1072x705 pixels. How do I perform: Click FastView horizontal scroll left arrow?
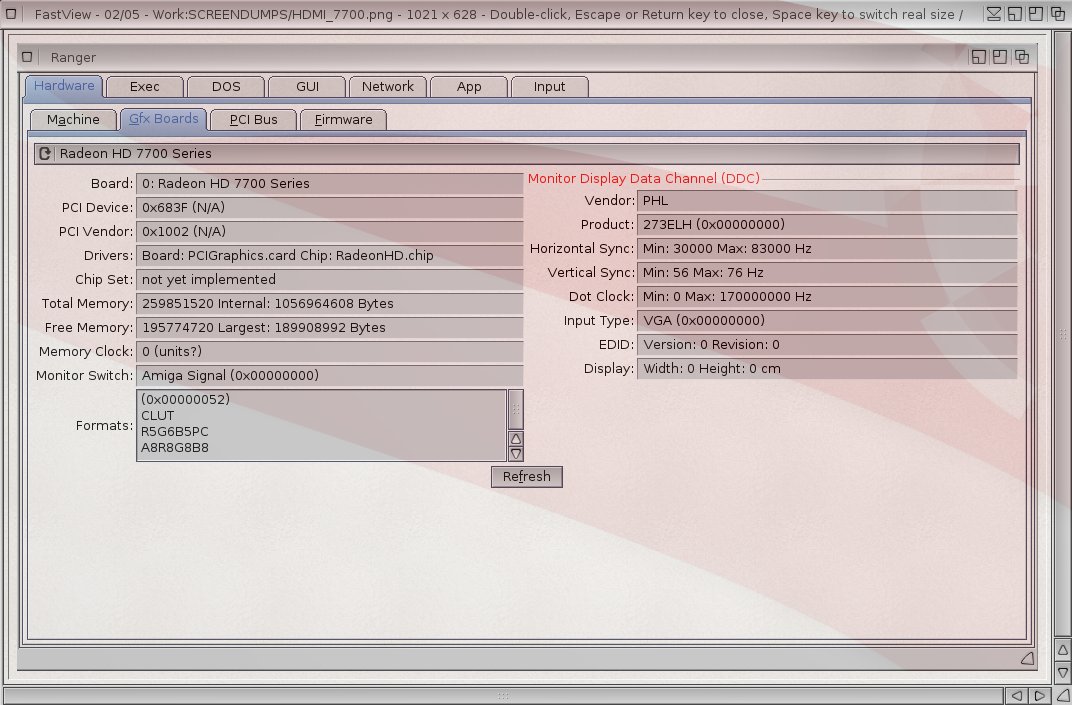click(x=1017, y=696)
